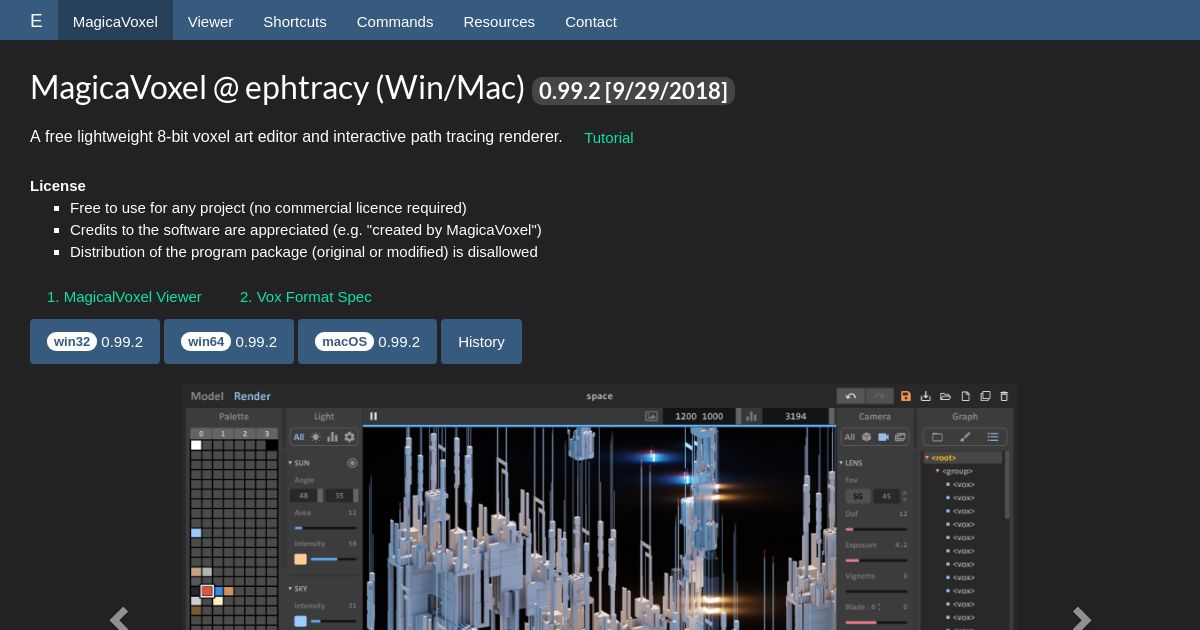The width and height of the screenshot is (1200, 630).
Task: Collapse the <group> node in Graph tree
Action: click(938, 471)
